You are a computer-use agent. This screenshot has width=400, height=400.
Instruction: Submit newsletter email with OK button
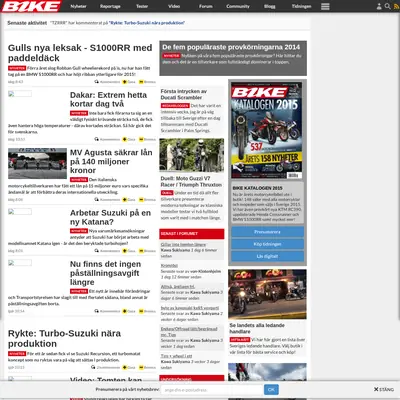click(x=271, y=390)
